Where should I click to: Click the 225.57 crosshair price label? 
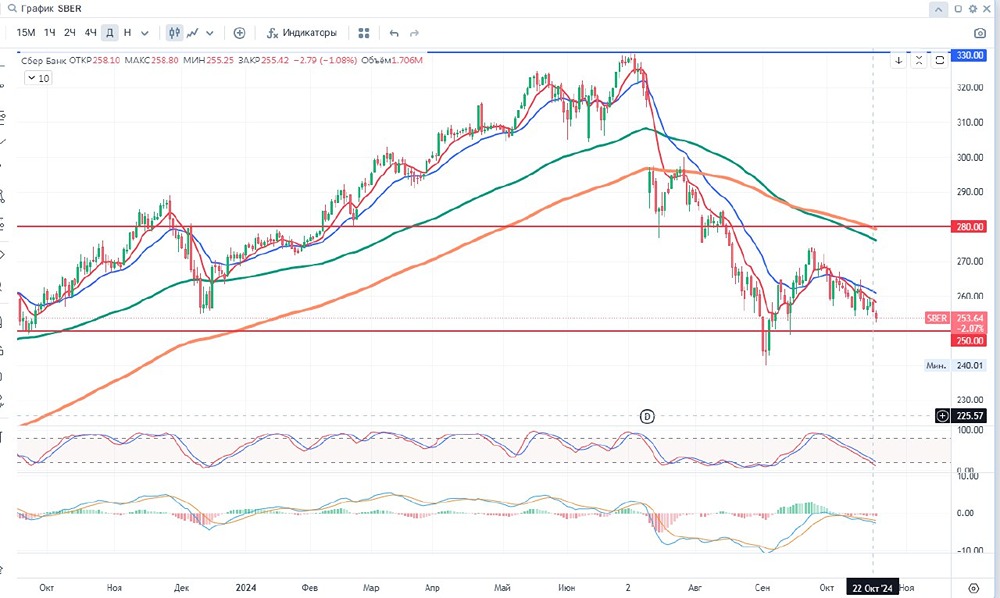(x=969, y=416)
